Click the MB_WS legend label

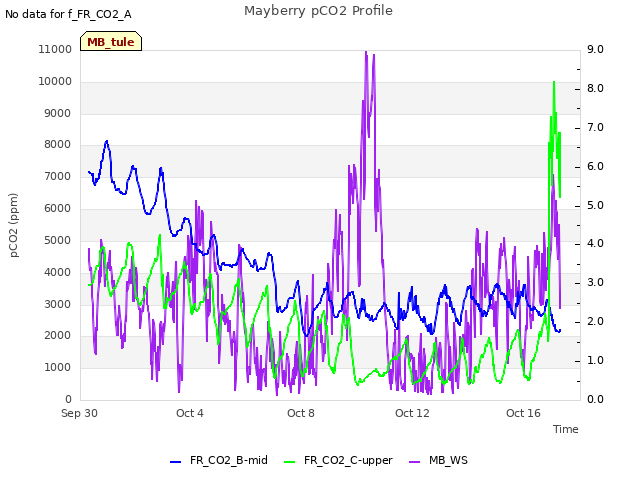[x=448, y=460]
